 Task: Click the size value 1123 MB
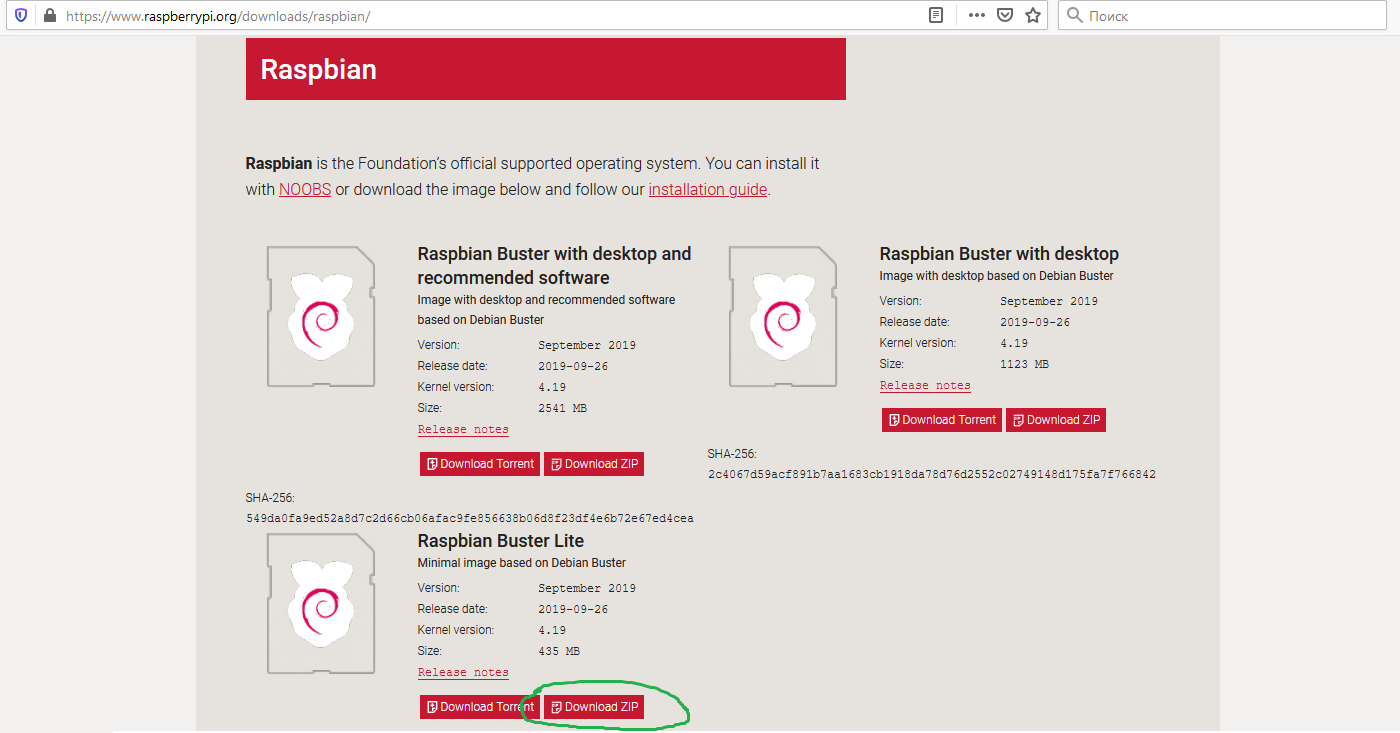pos(1024,364)
